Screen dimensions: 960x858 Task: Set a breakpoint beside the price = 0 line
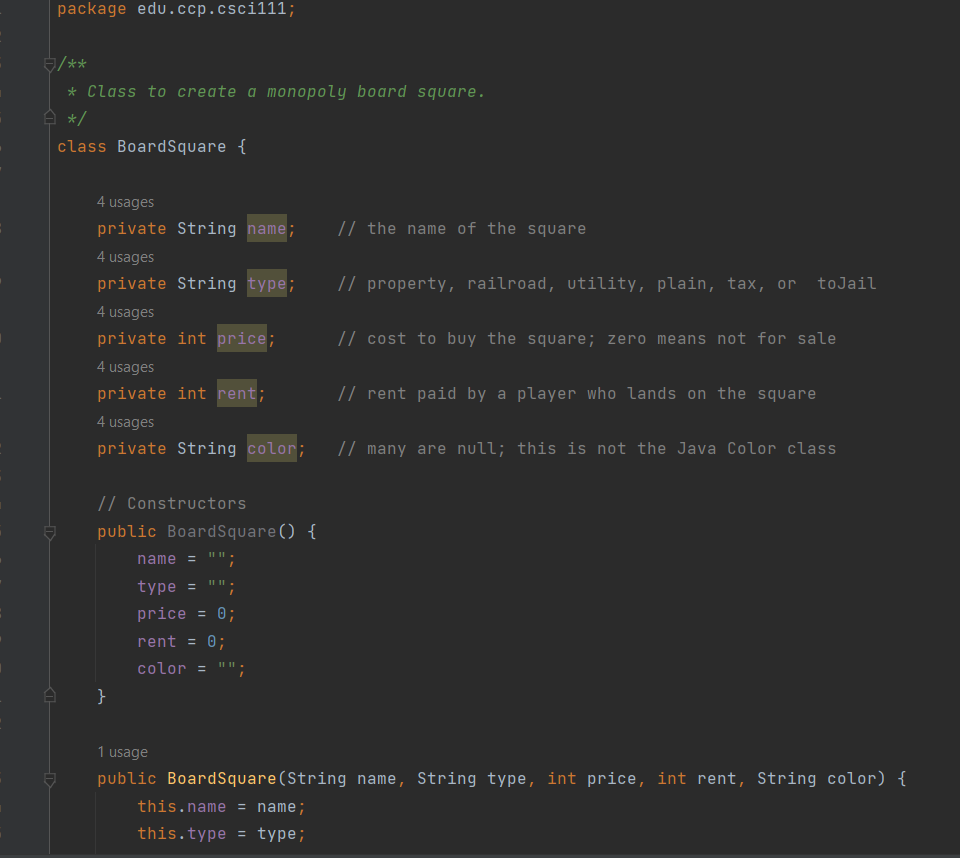pos(24,613)
